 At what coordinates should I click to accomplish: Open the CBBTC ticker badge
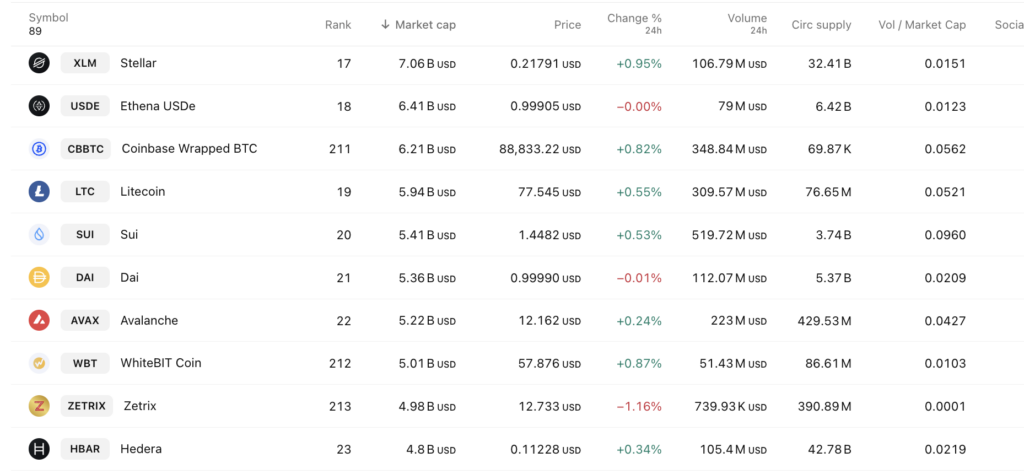86,149
